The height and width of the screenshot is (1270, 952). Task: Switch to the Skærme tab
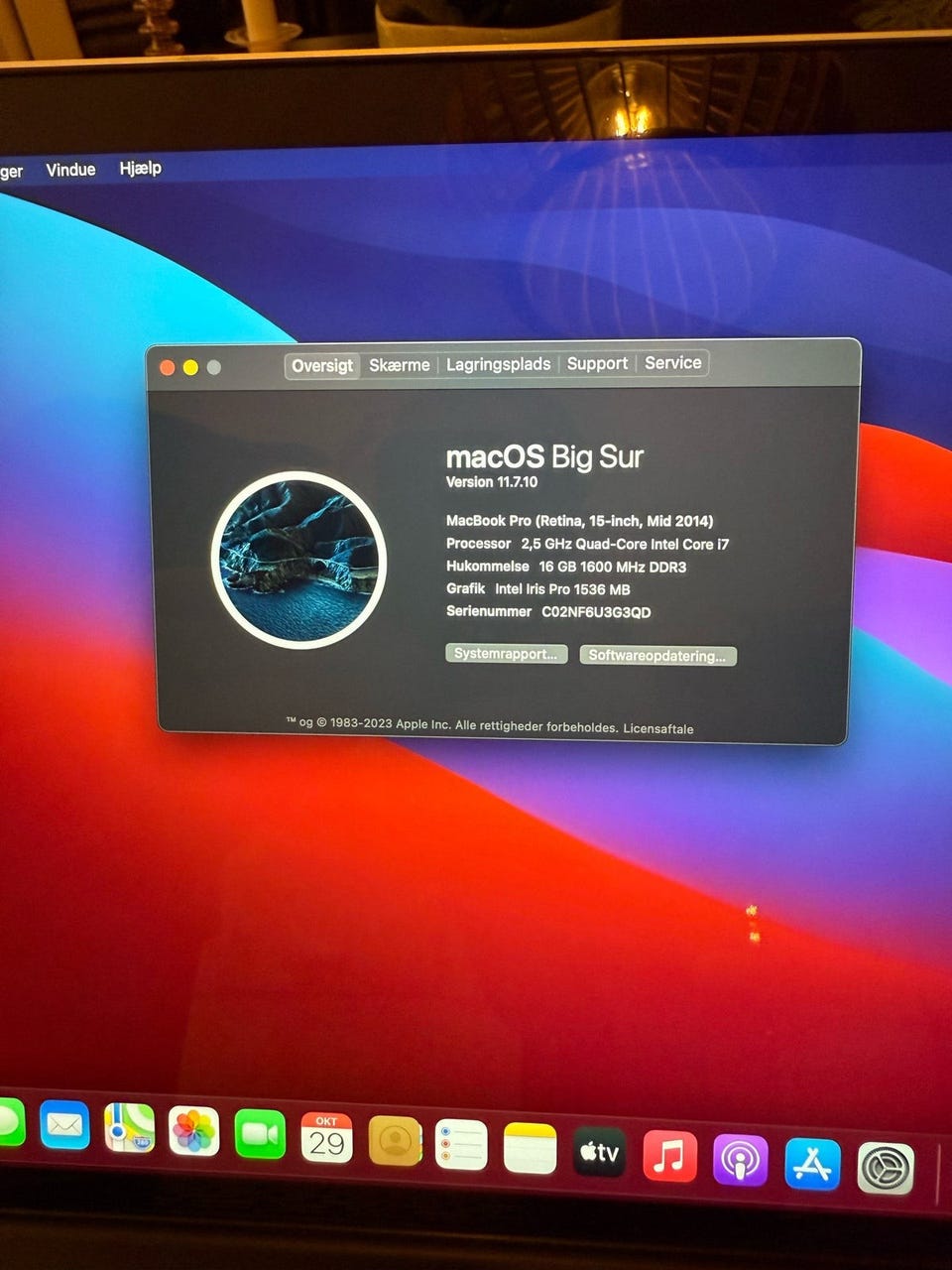click(x=400, y=364)
